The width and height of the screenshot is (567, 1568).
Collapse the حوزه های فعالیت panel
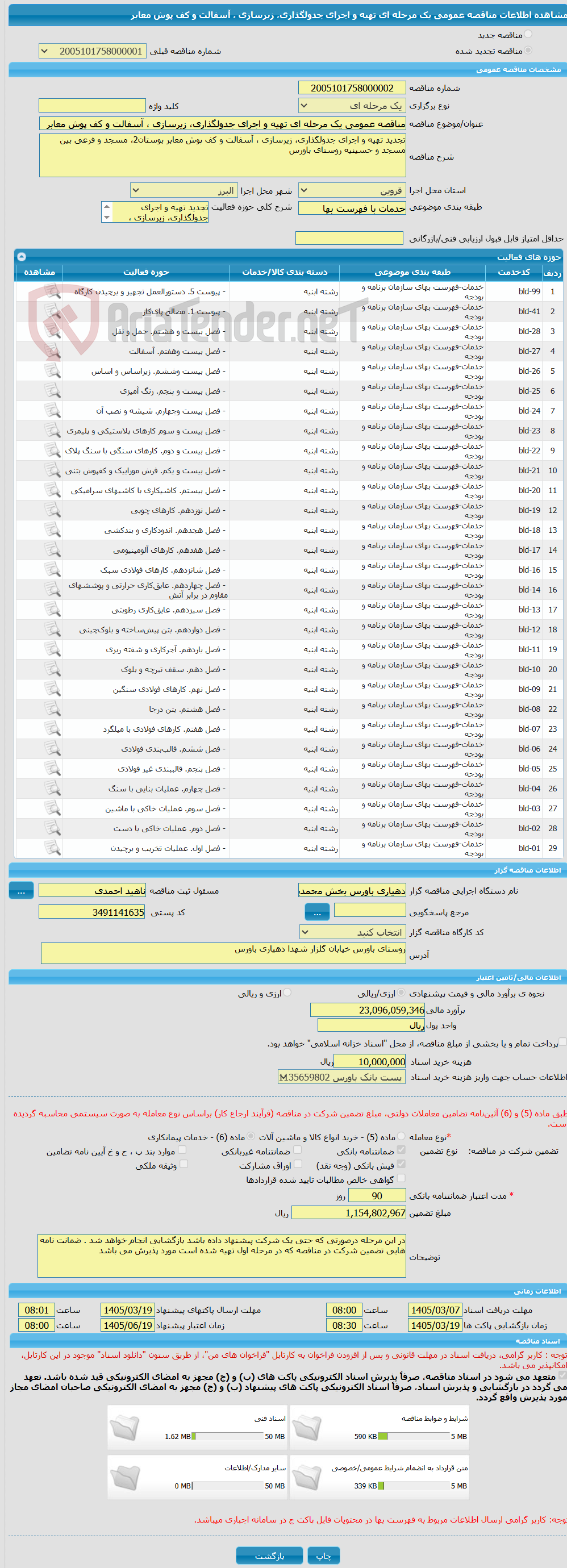(x=22, y=257)
